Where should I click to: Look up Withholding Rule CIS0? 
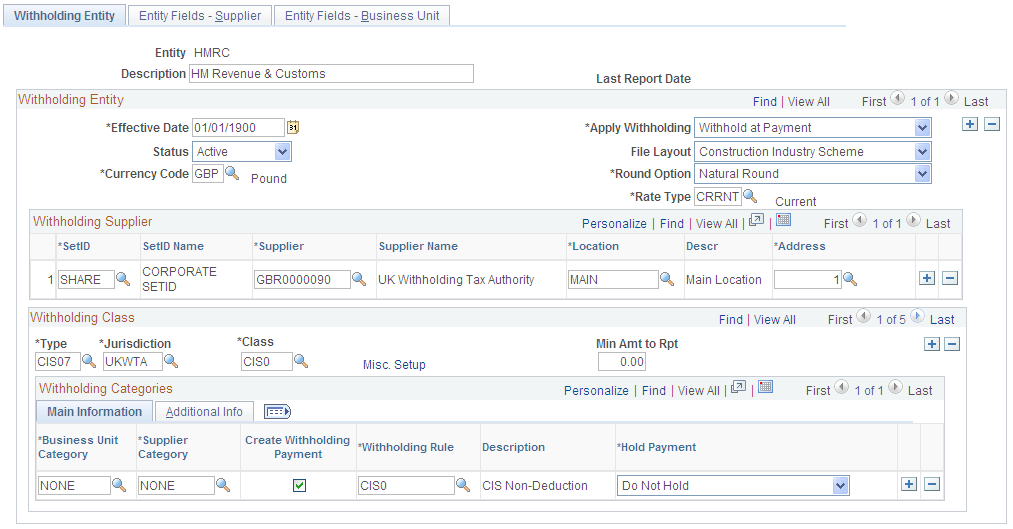coord(463,485)
